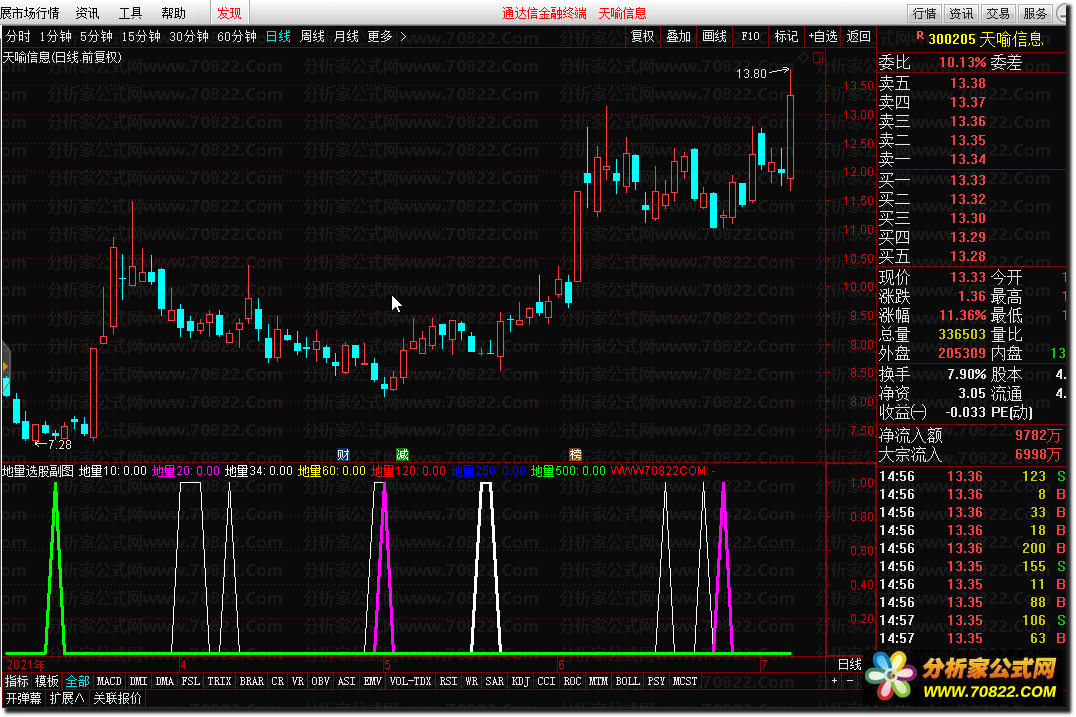
Task: Switch to 周线 period
Action: pos(312,36)
